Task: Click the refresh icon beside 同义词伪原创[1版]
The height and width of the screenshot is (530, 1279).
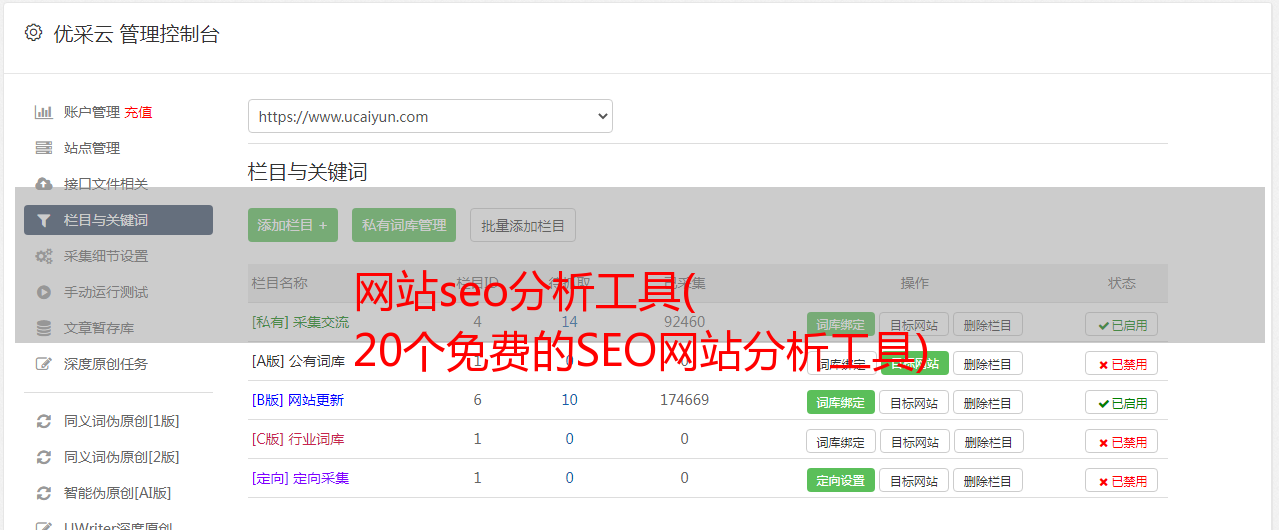Action: [x=44, y=421]
